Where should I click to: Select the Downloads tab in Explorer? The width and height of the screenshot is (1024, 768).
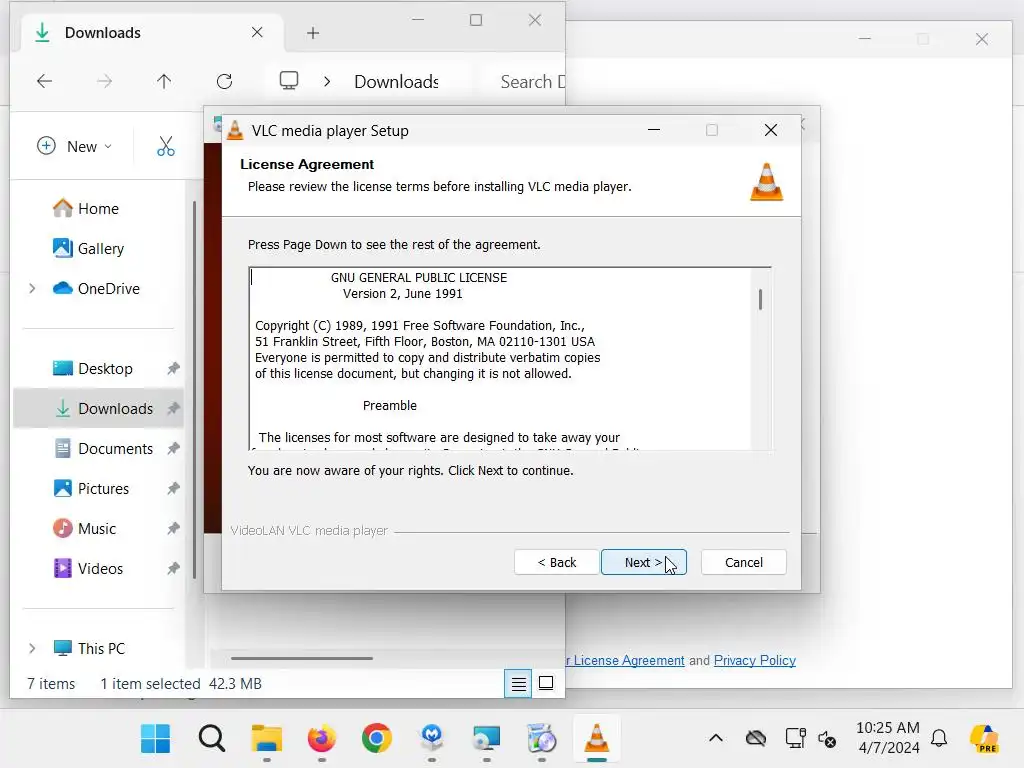pyautogui.click(x=150, y=33)
